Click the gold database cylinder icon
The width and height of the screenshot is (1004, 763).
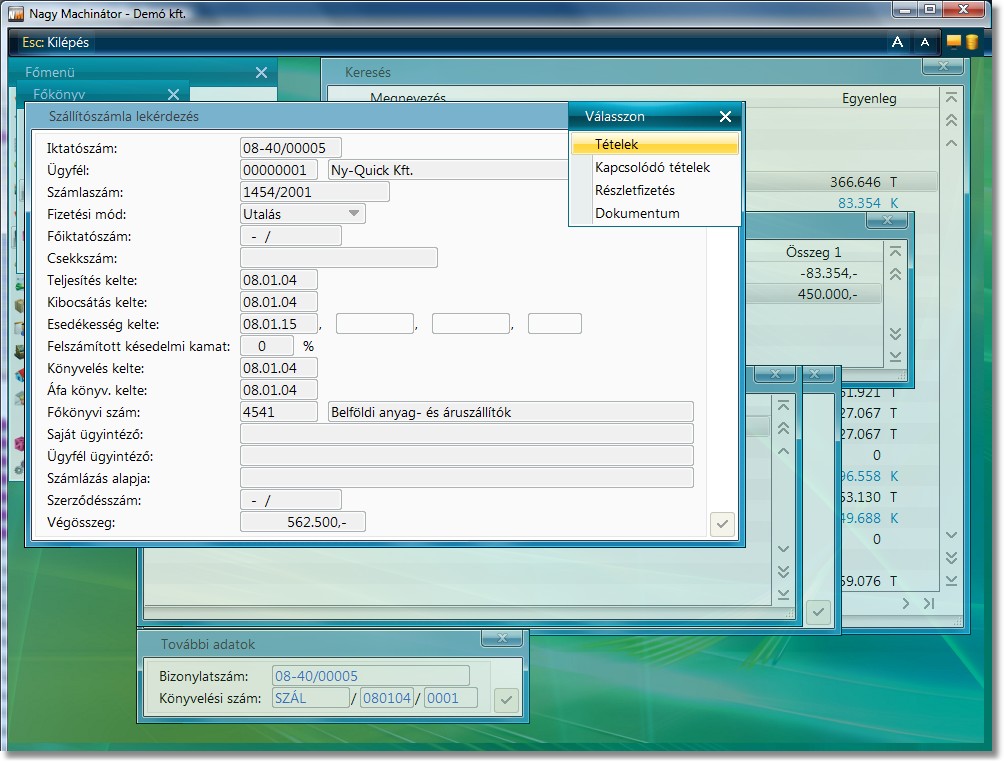(x=971, y=42)
